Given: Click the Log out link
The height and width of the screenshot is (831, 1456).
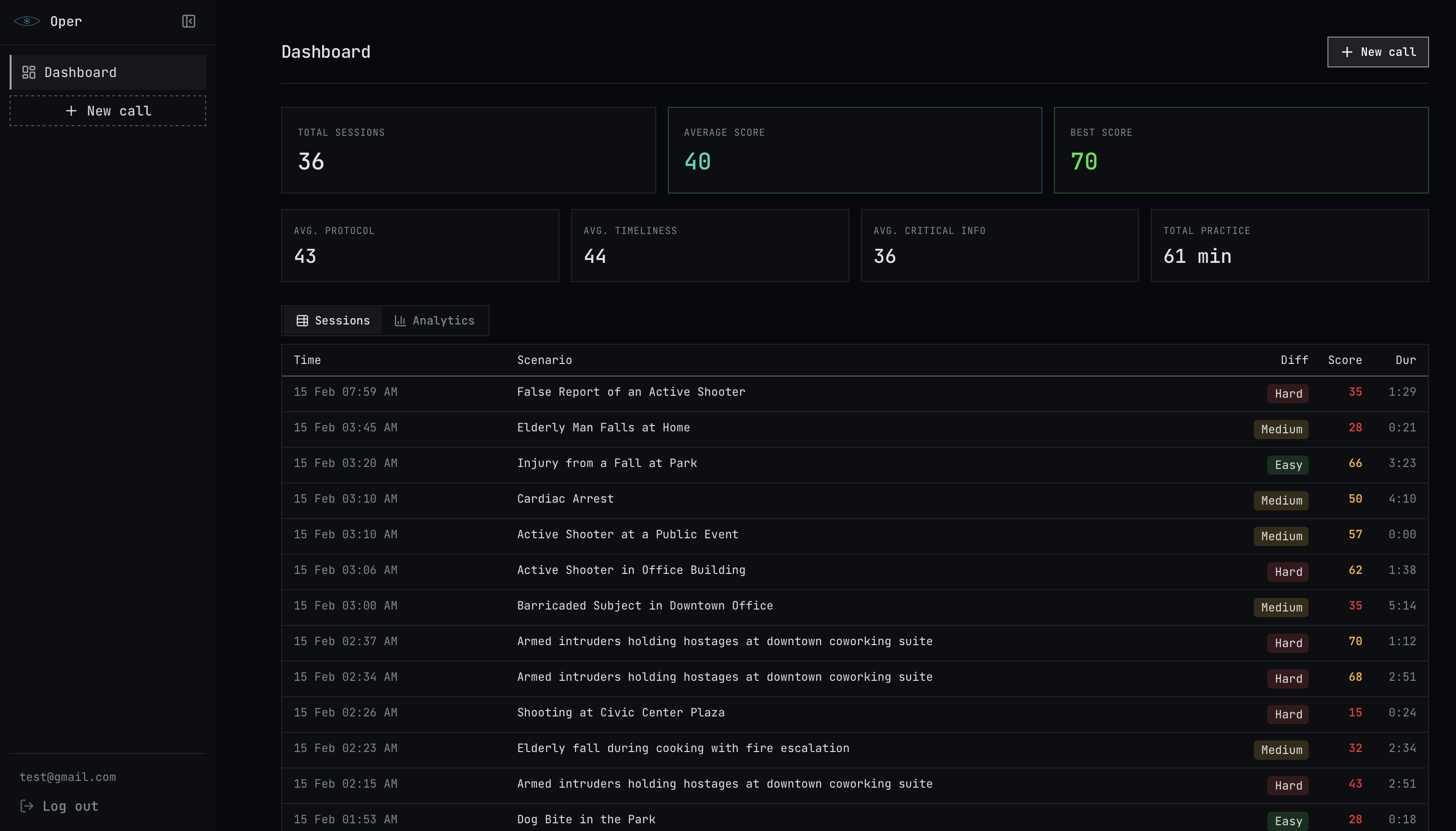Looking at the screenshot, I should coord(70,806).
